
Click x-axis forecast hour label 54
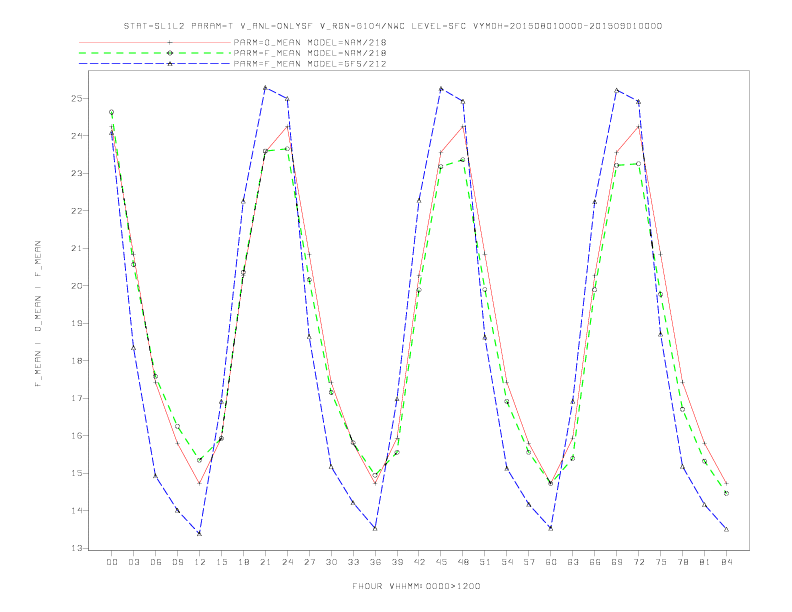[x=507, y=562]
